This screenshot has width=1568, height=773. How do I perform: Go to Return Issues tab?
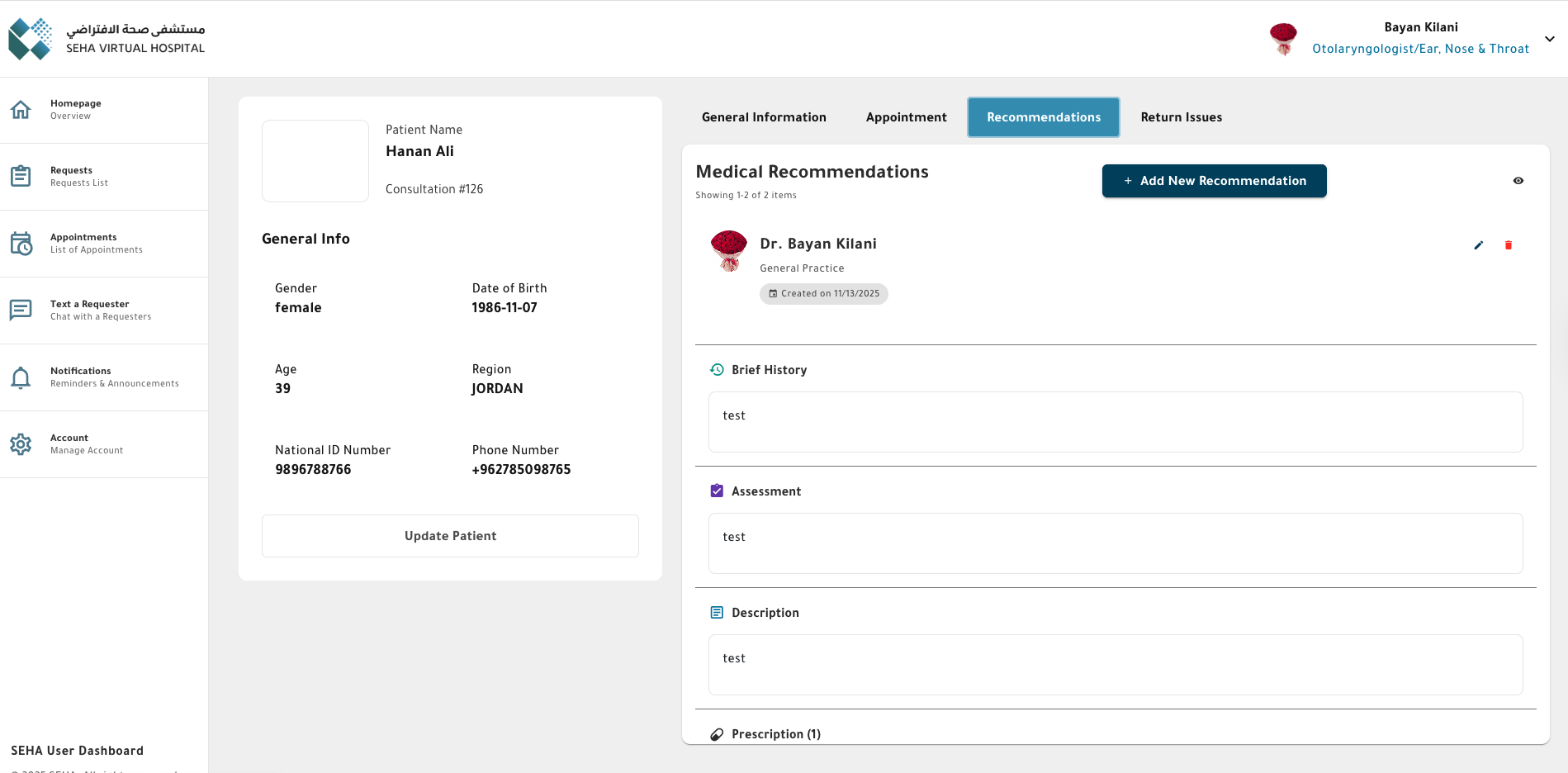click(1181, 117)
